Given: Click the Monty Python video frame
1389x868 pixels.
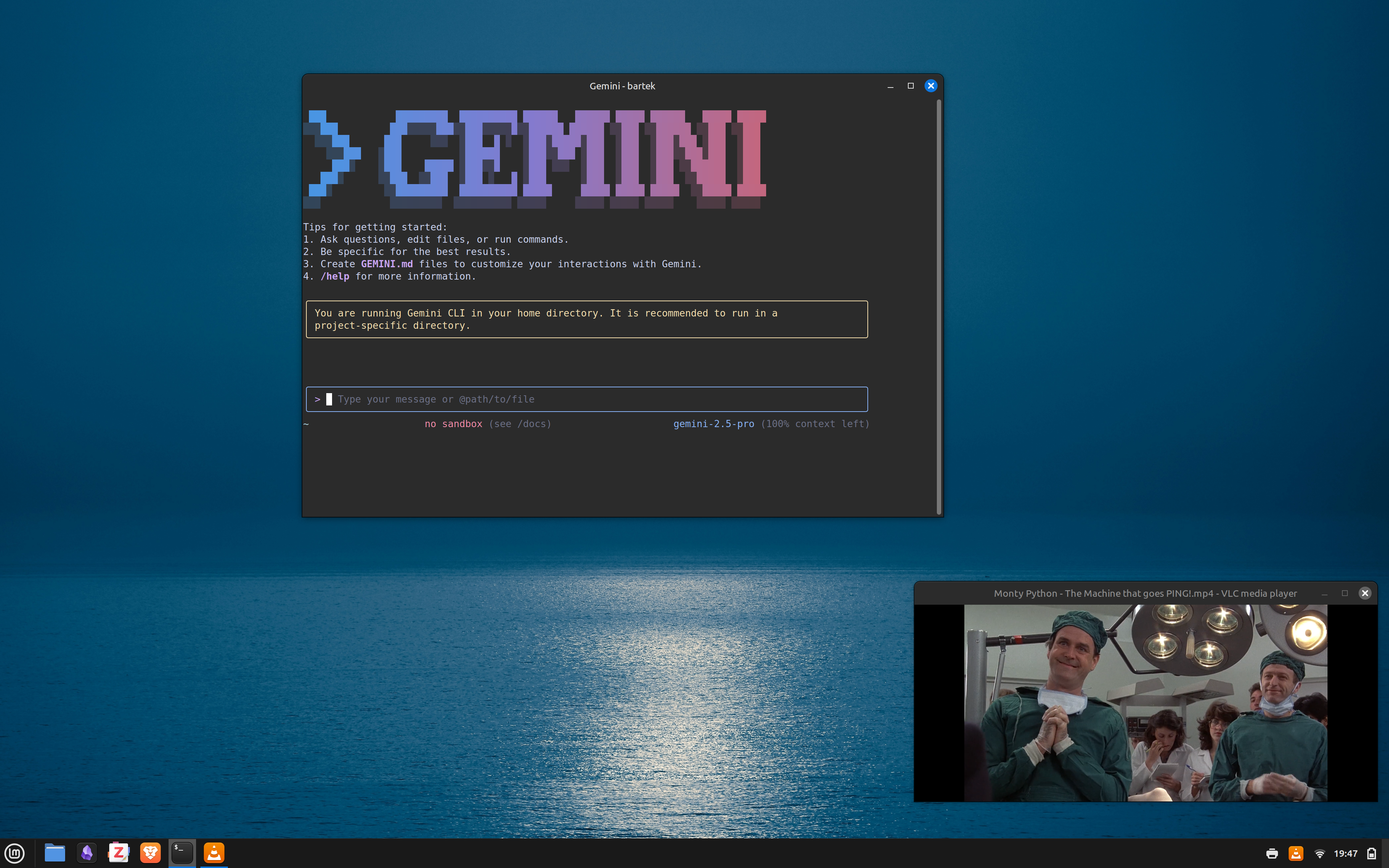Looking at the screenshot, I should point(1145,703).
